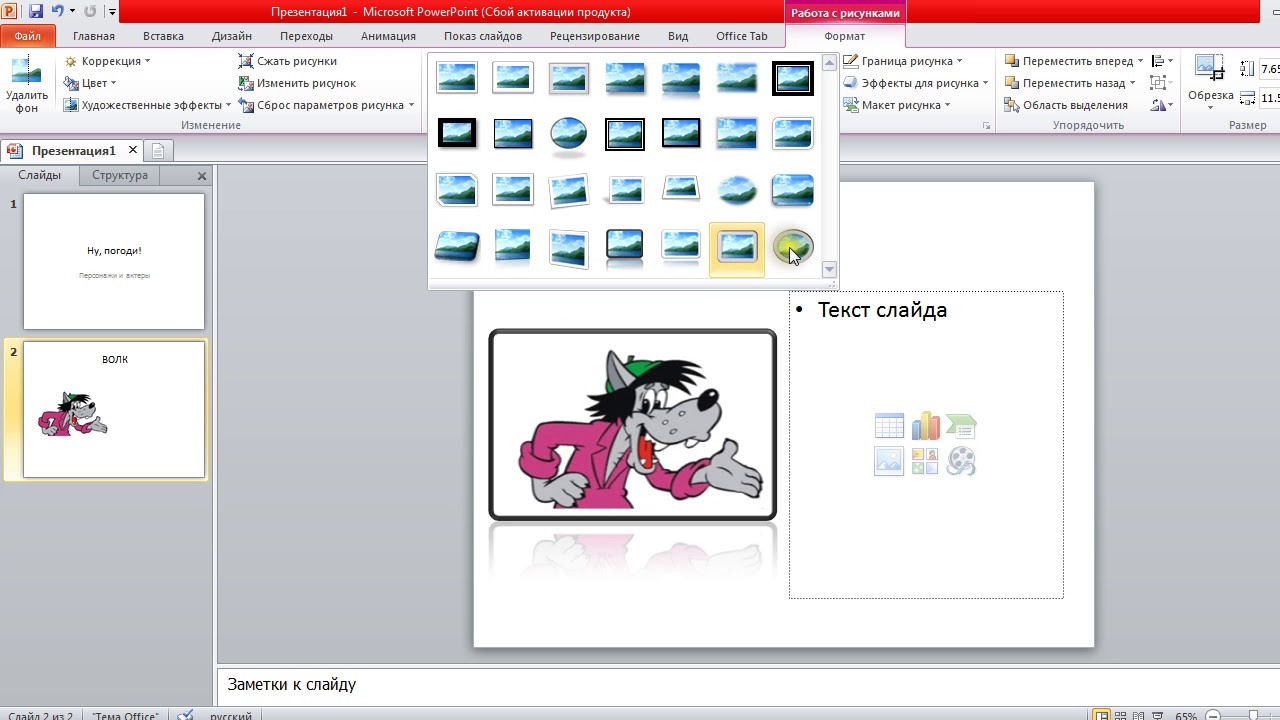Click Изменить рисунок change picture
The height and width of the screenshot is (720, 1280).
(x=297, y=83)
